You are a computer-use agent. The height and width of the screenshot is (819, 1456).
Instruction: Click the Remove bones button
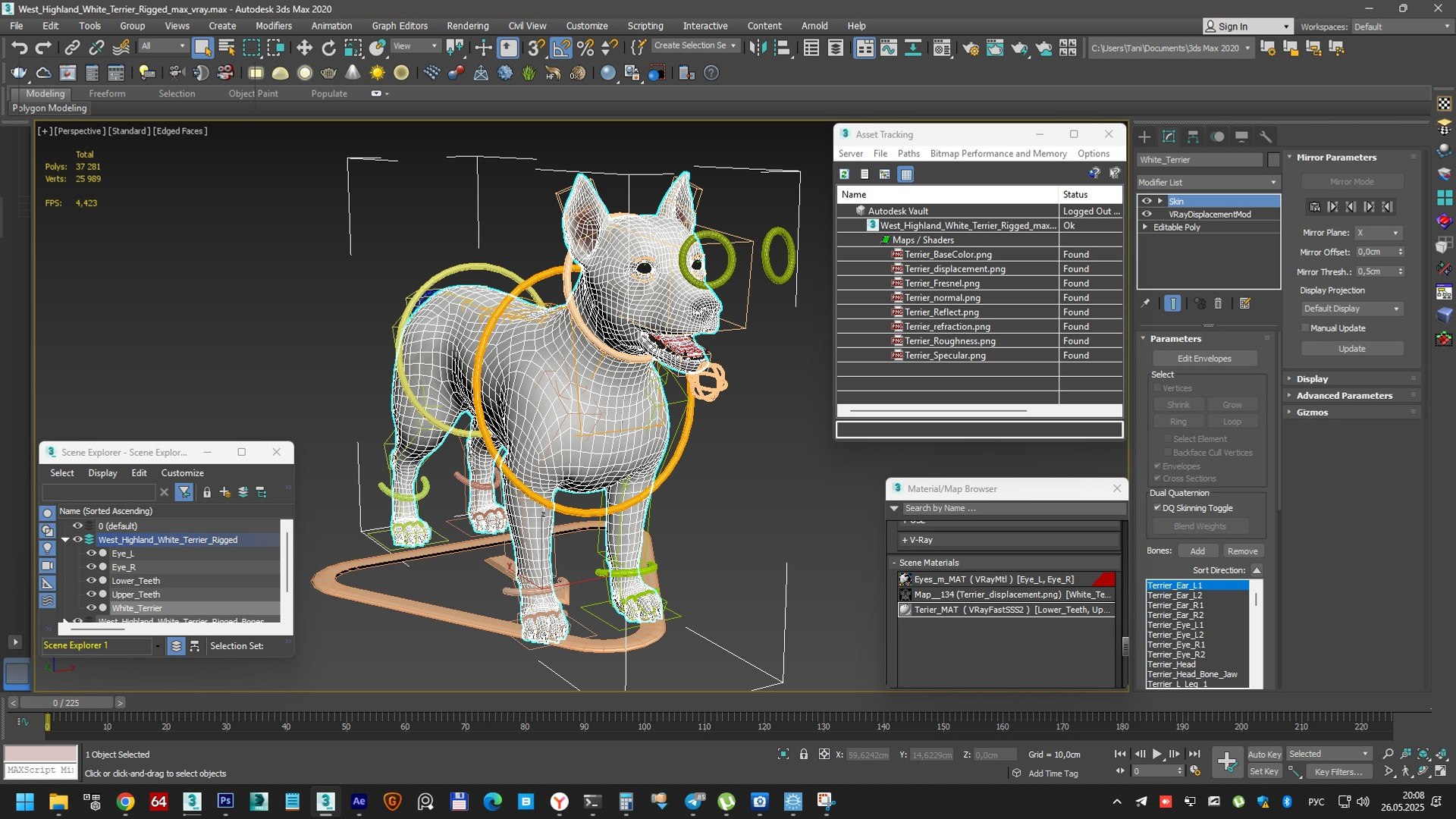[1242, 551]
